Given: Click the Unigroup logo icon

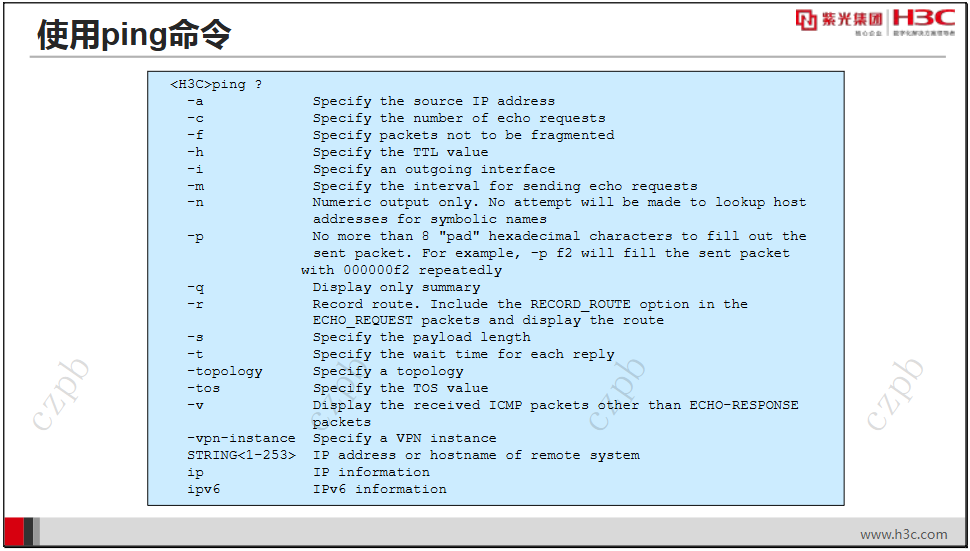Looking at the screenshot, I should (806, 20).
